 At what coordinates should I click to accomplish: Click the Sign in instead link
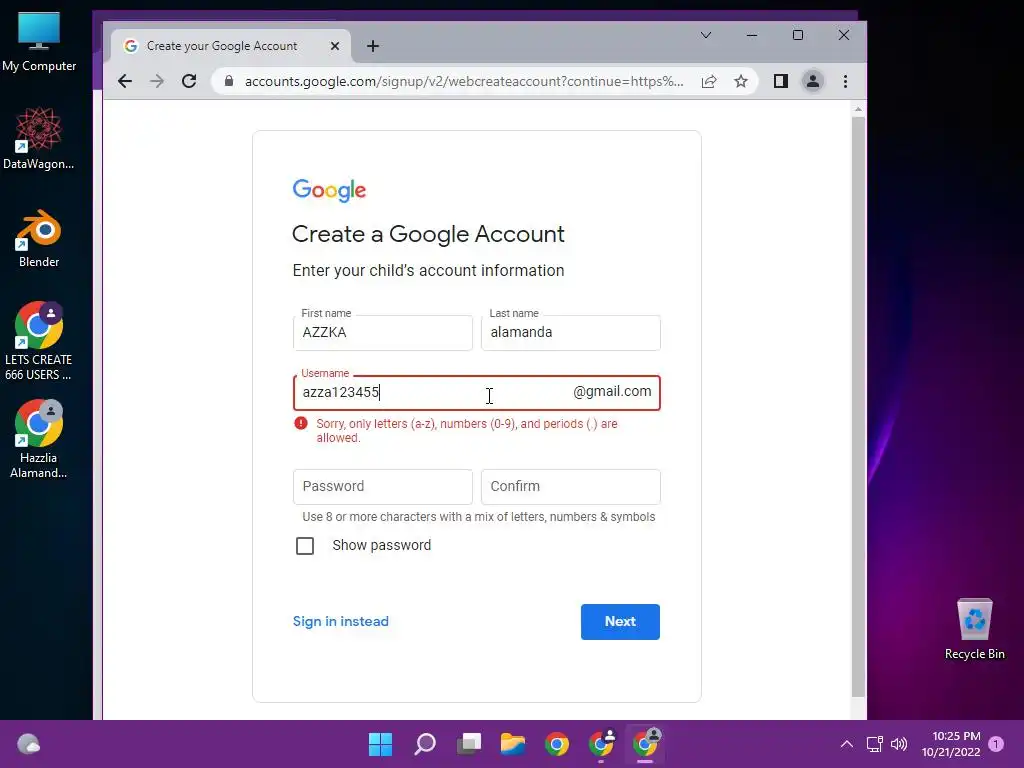pos(340,621)
